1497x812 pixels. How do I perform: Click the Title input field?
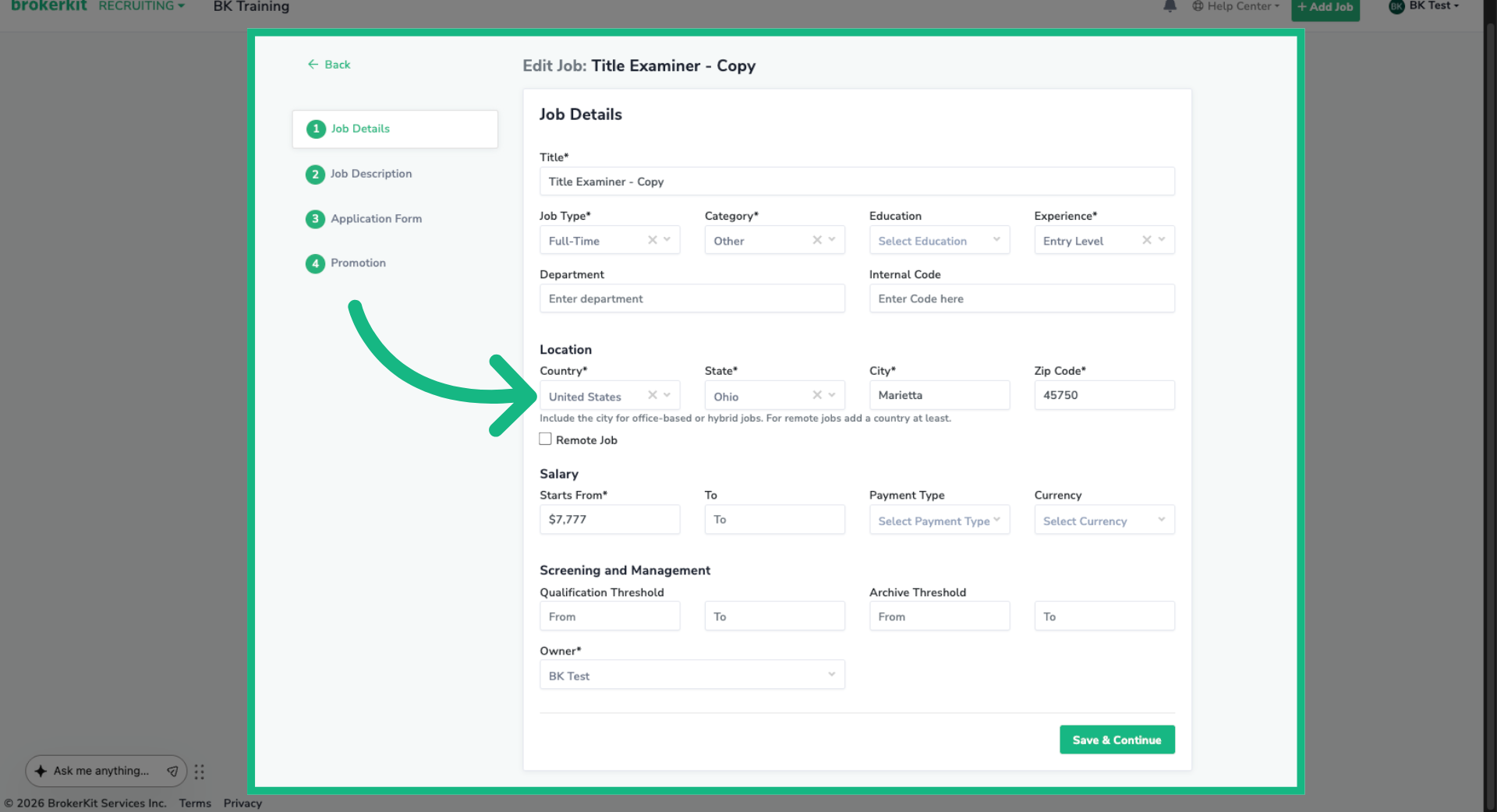857,182
